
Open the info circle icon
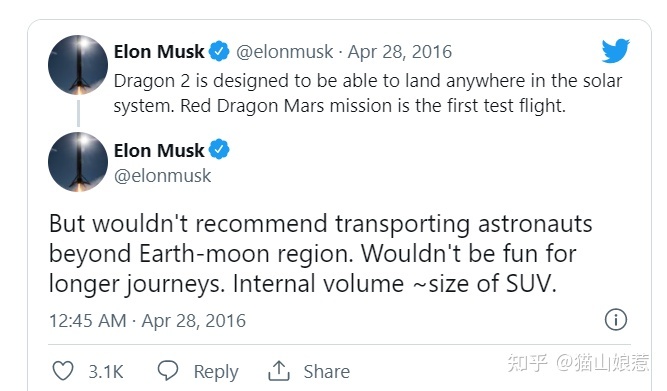pyautogui.click(x=616, y=319)
